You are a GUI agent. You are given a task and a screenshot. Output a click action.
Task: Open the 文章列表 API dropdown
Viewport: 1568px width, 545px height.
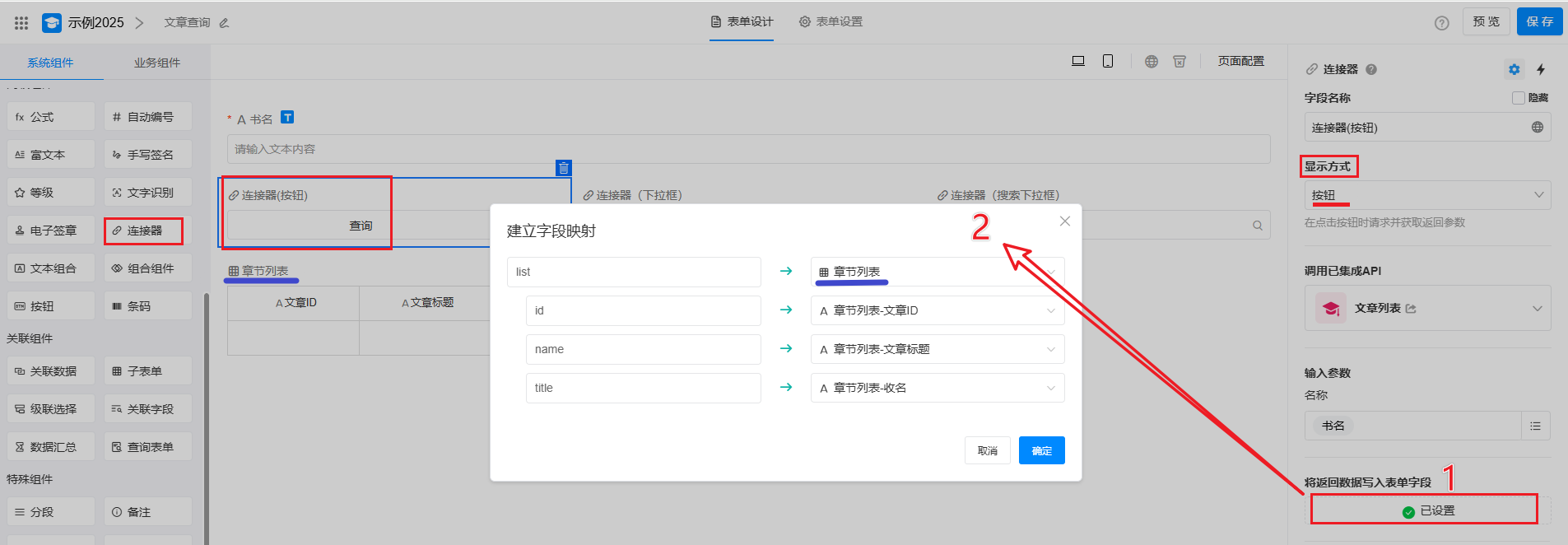(1427, 309)
